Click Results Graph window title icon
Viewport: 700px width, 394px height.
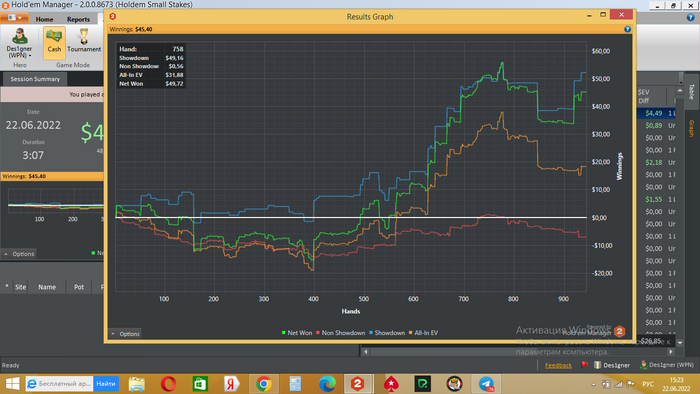113,17
